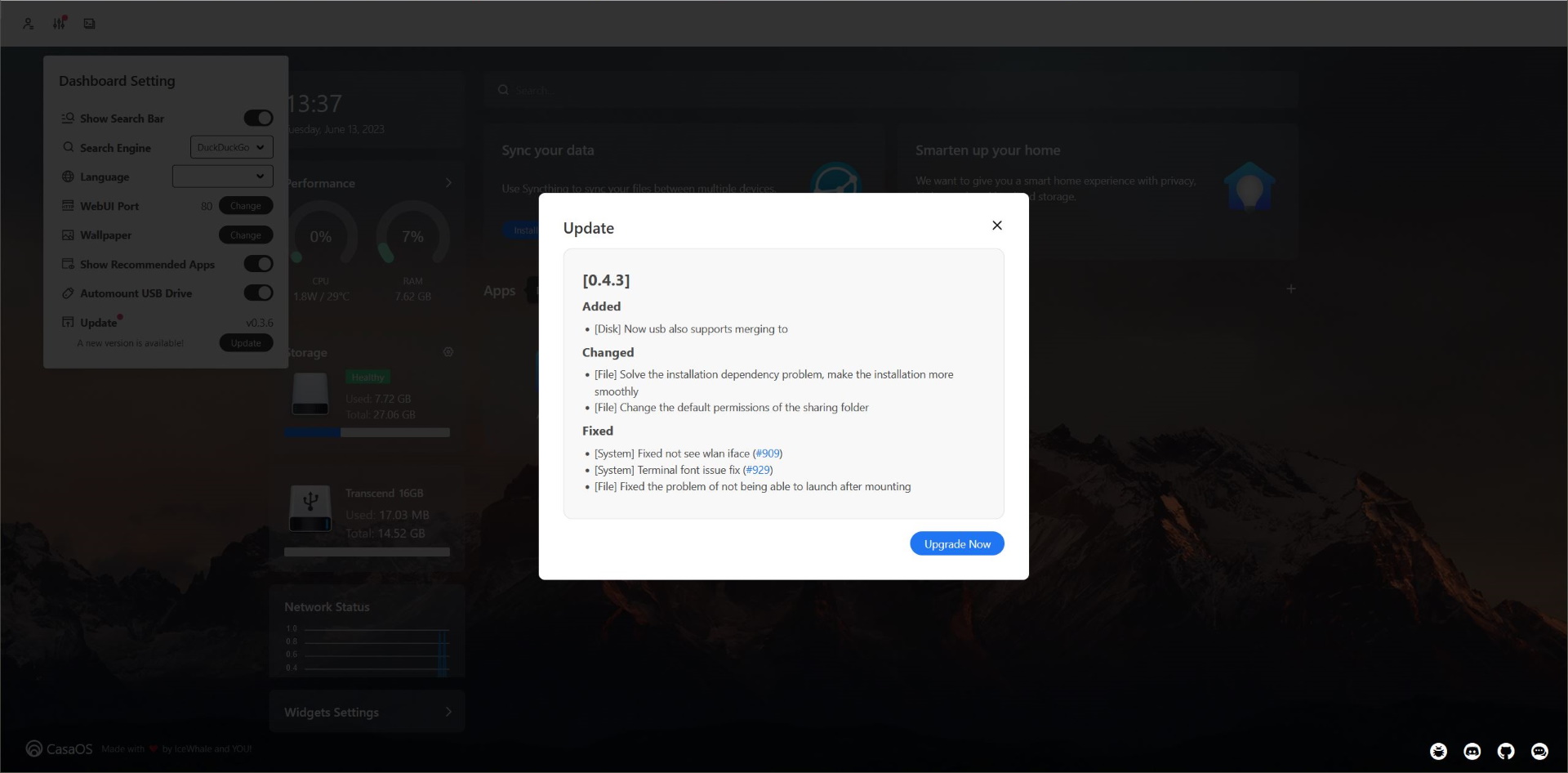Image resolution: width=1568 pixels, height=773 pixels.
Task: Click the Upgrade Now button
Action: (x=956, y=544)
